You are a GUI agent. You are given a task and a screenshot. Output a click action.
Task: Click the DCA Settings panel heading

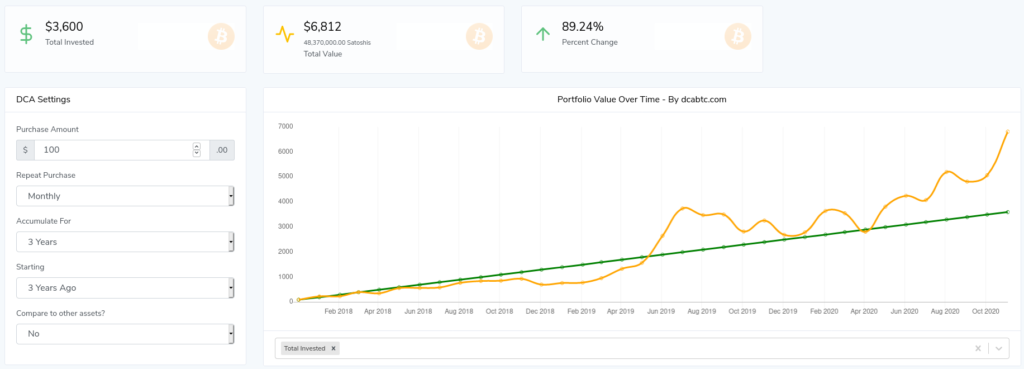click(x=43, y=100)
